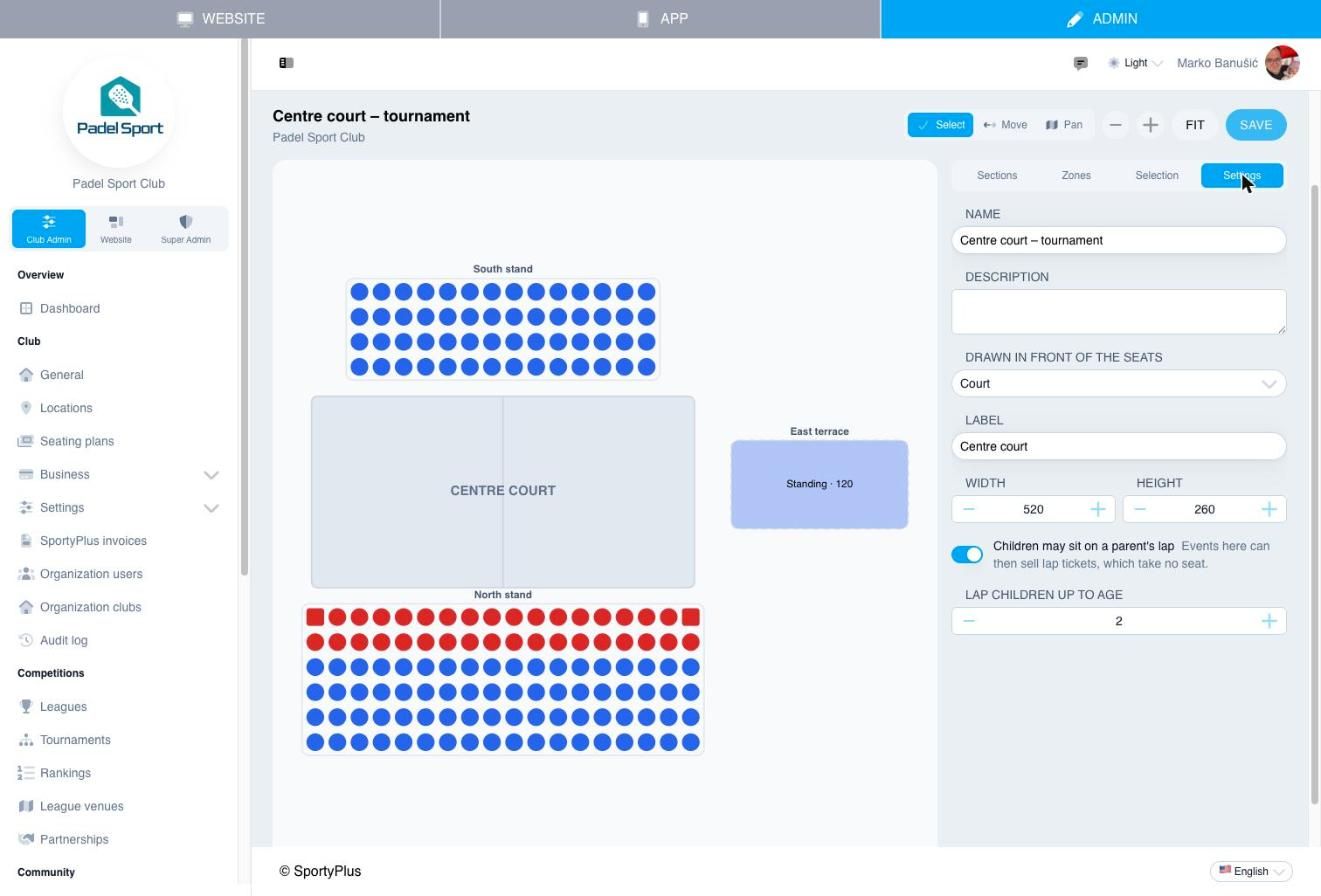Click the Description text area

[1119, 312]
